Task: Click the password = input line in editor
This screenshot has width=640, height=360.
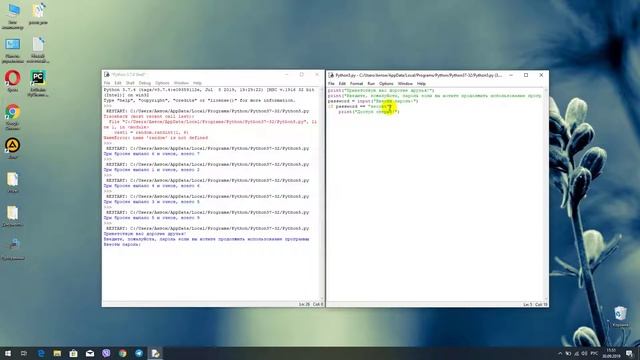Action: (x=373, y=101)
